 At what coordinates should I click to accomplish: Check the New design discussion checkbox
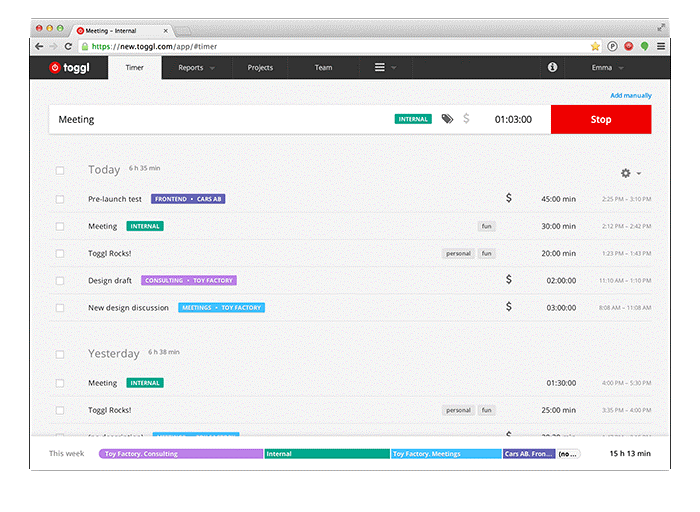[60, 308]
